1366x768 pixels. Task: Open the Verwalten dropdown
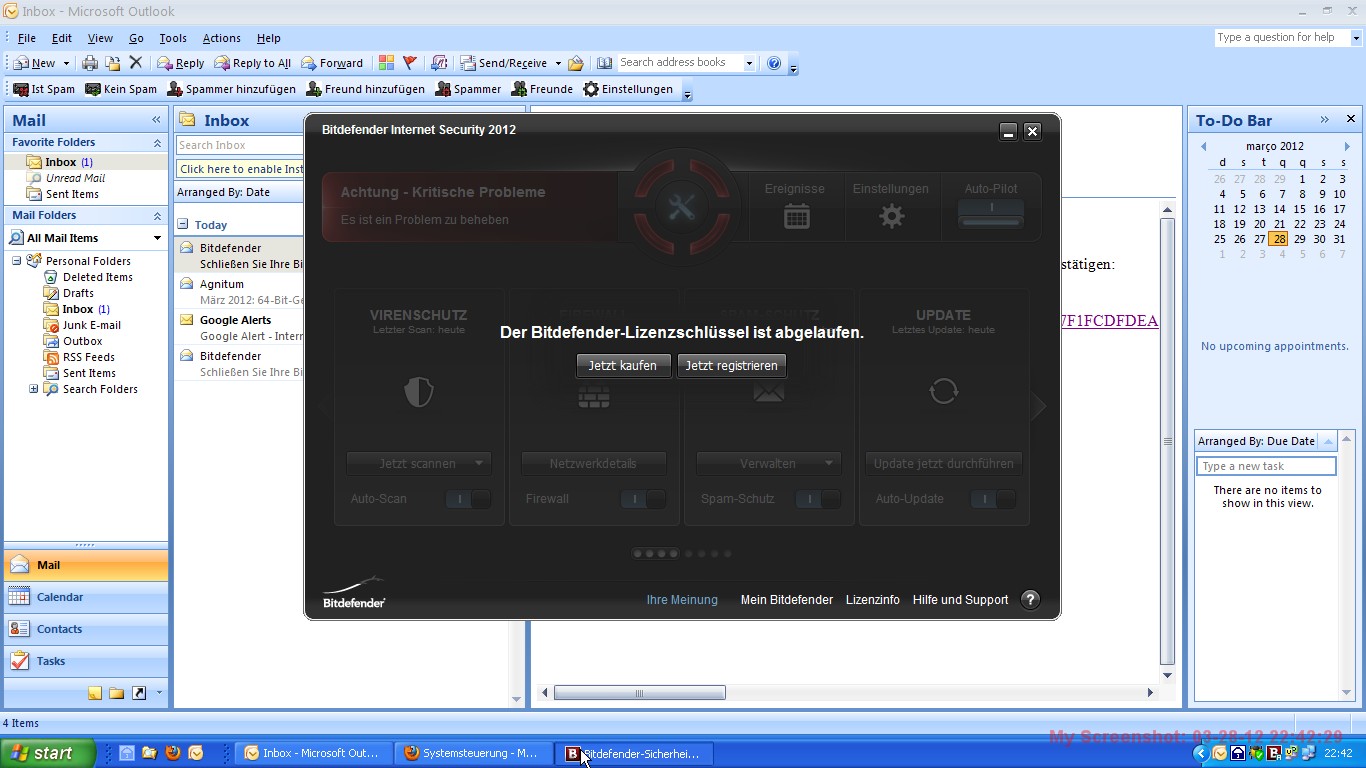coord(829,464)
